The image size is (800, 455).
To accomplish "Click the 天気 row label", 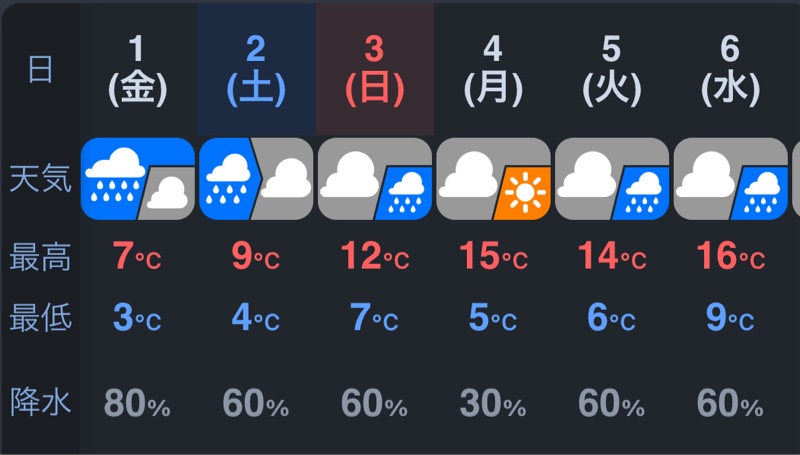I will coord(40,179).
